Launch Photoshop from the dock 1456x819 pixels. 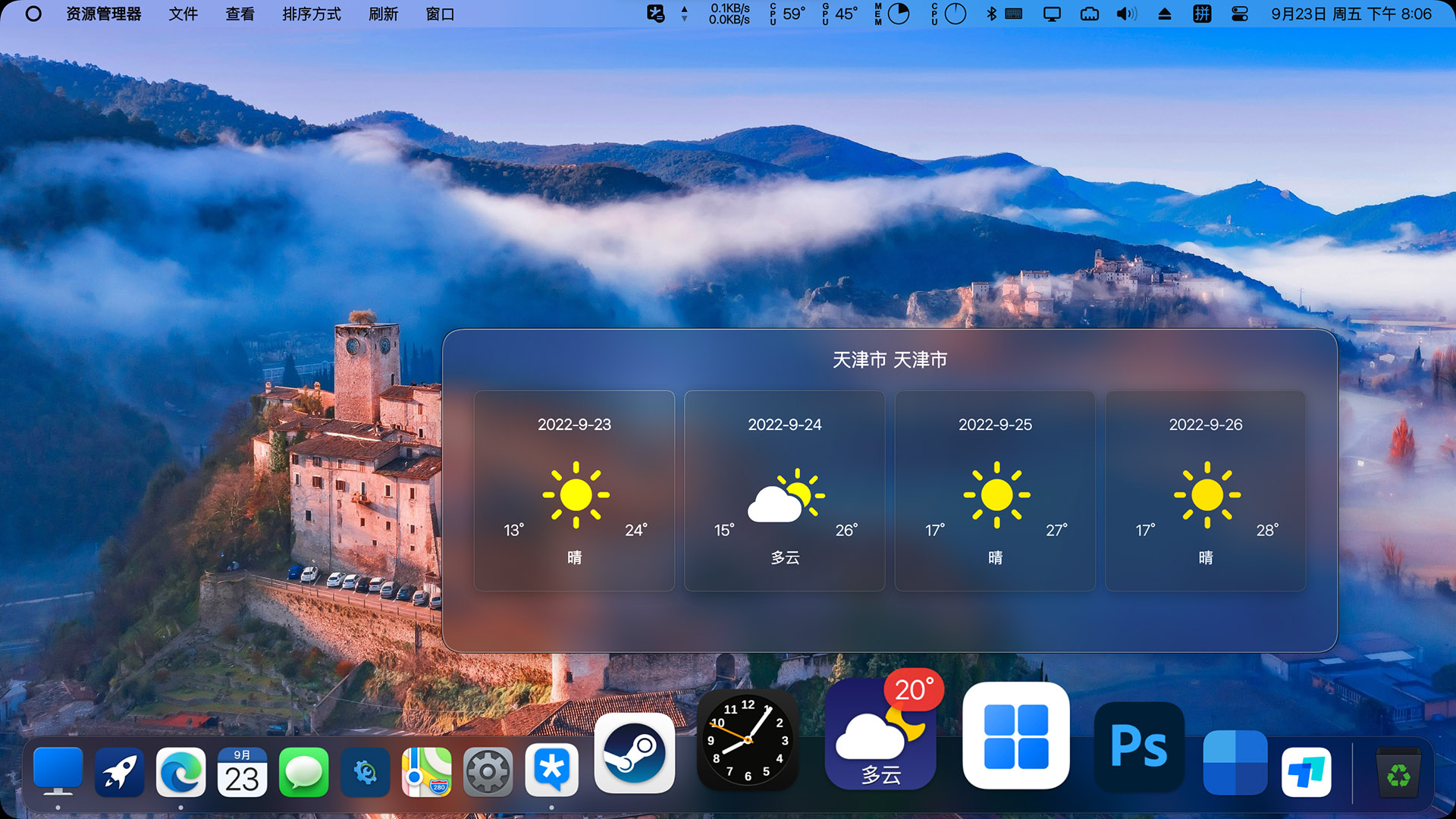pos(1138,747)
